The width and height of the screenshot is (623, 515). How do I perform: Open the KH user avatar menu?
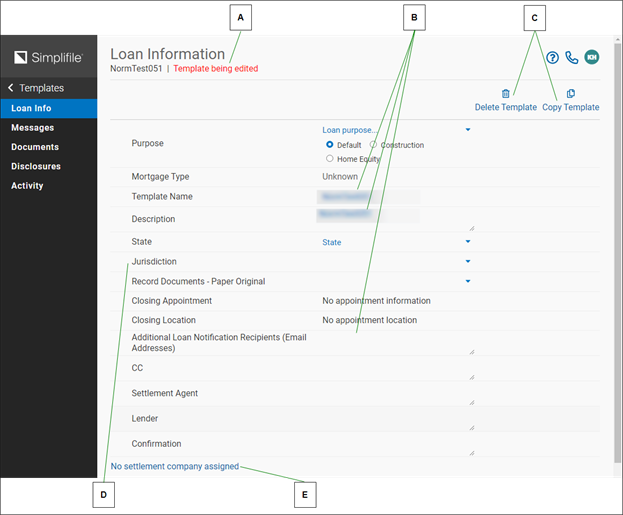point(592,57)
